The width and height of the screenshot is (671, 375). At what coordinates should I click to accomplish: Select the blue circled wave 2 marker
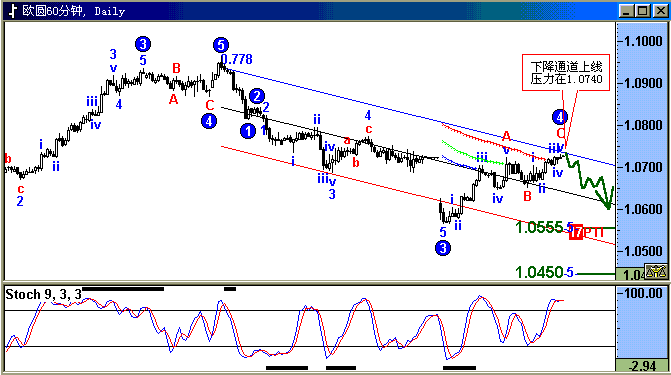coord(257,96)
